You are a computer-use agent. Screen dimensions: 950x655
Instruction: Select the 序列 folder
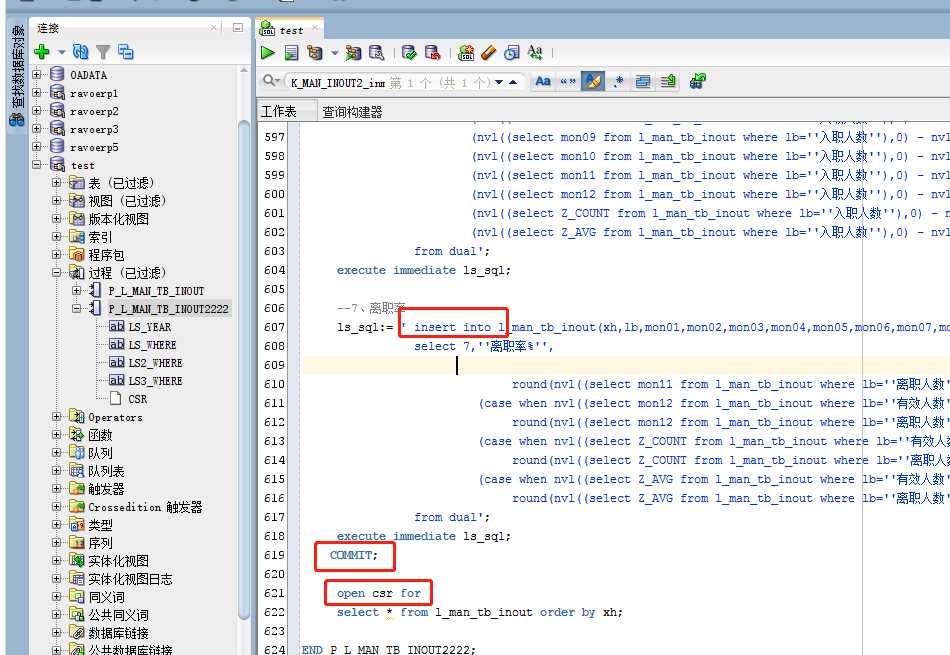click(100, 543)
